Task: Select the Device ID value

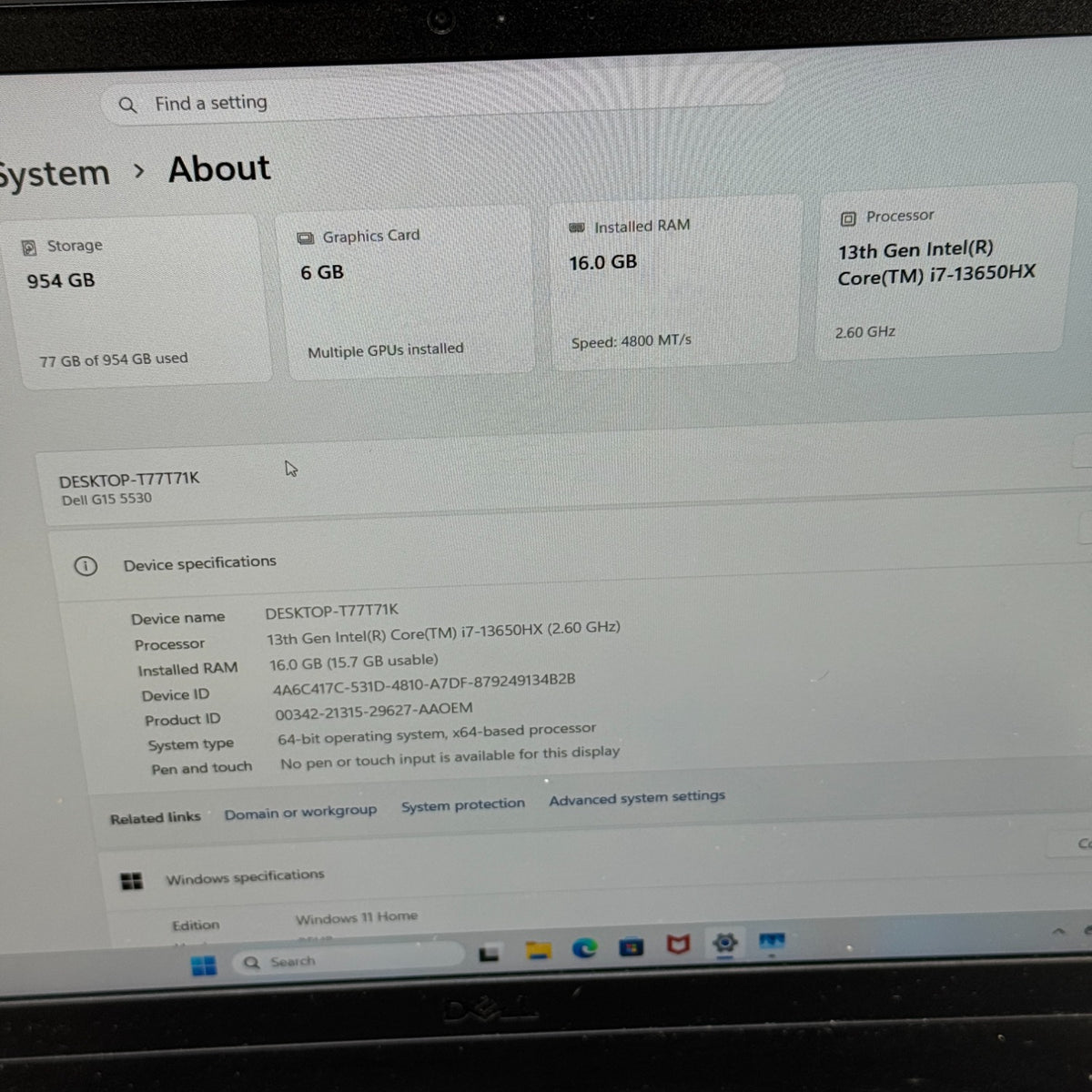Action: coord(423,683)
